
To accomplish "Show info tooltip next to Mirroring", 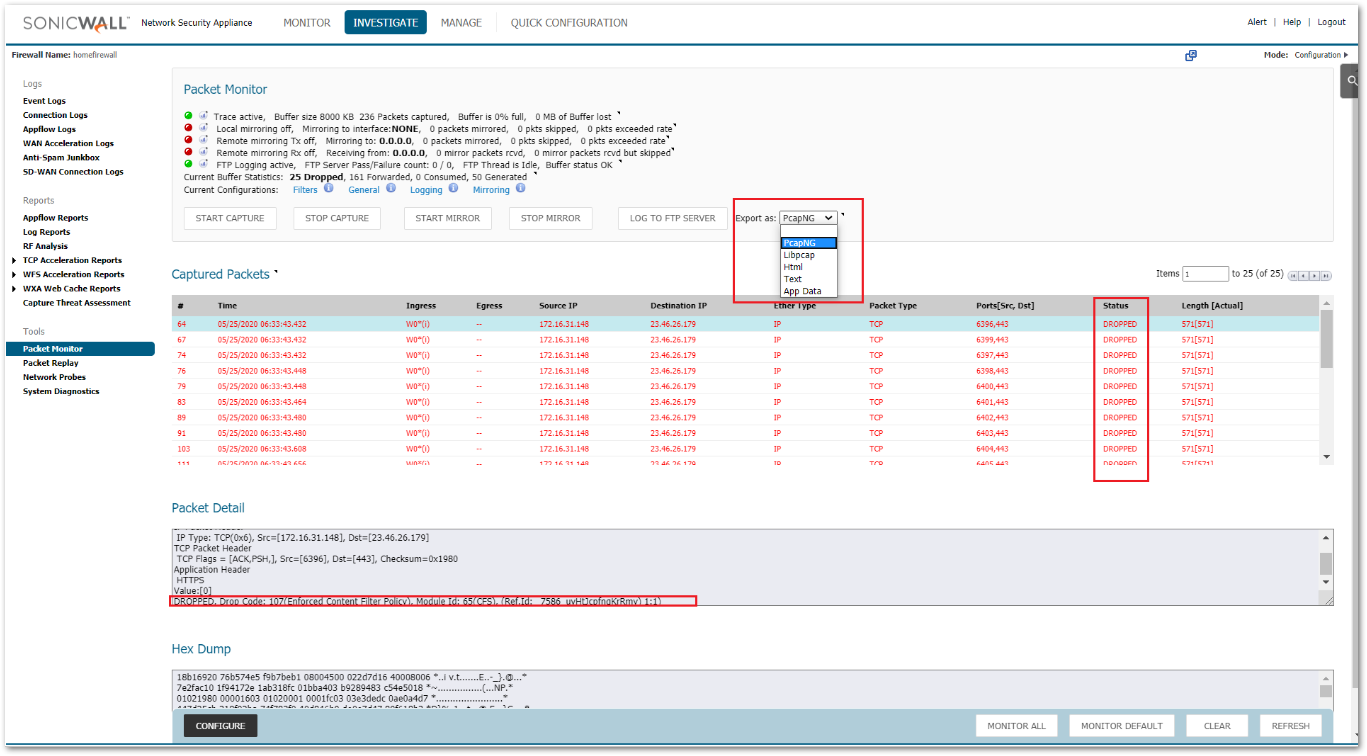I will [521, 188].
